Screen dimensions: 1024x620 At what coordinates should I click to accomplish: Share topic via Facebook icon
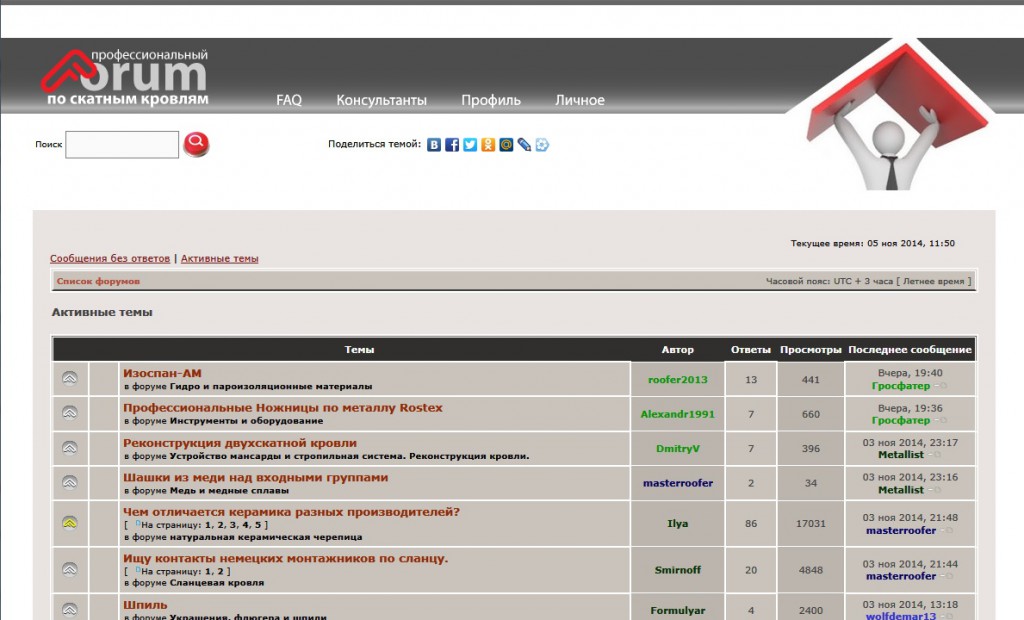452,145
